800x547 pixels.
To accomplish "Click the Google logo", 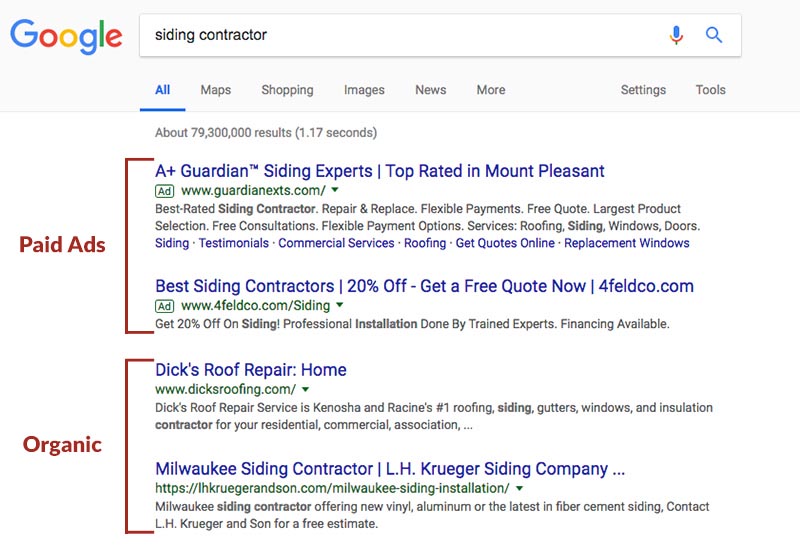I will click(66, 36).
